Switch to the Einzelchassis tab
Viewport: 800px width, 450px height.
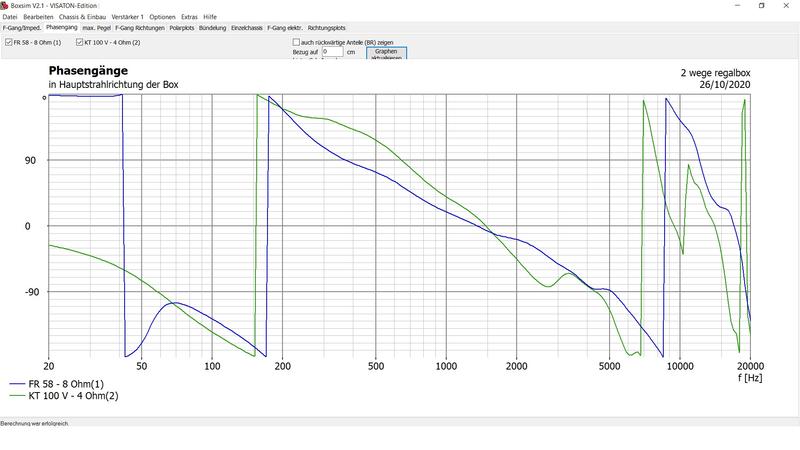[246, 28]
